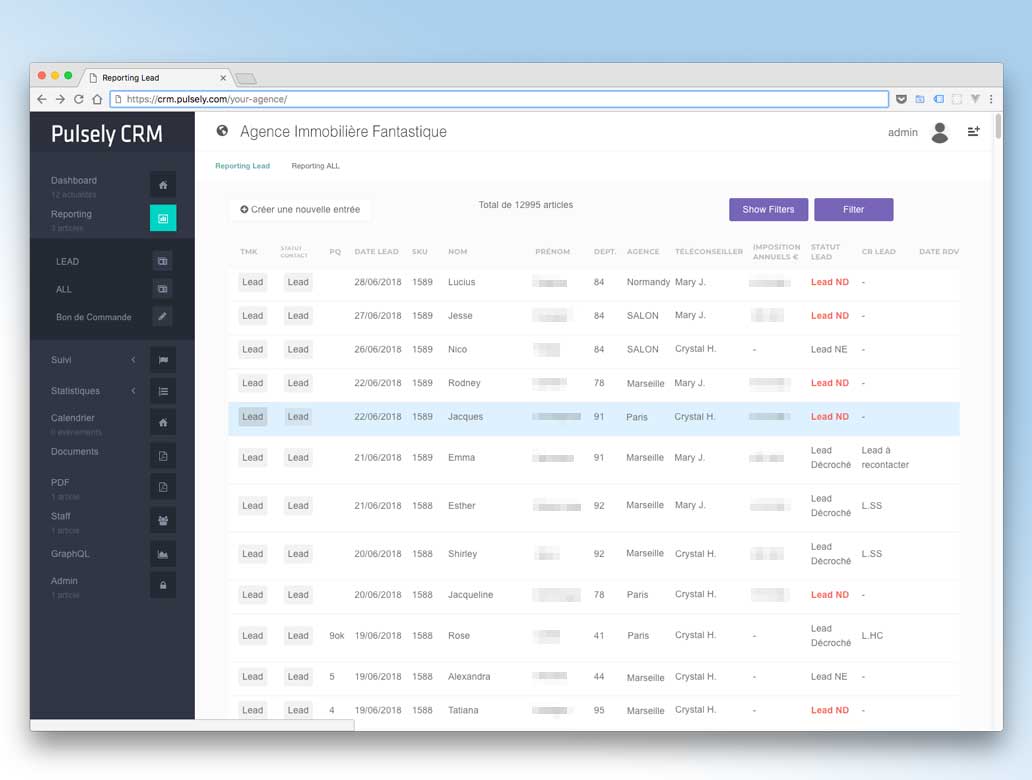
Task: Click the purple Filter button
Action: click(x=854, y=209)
